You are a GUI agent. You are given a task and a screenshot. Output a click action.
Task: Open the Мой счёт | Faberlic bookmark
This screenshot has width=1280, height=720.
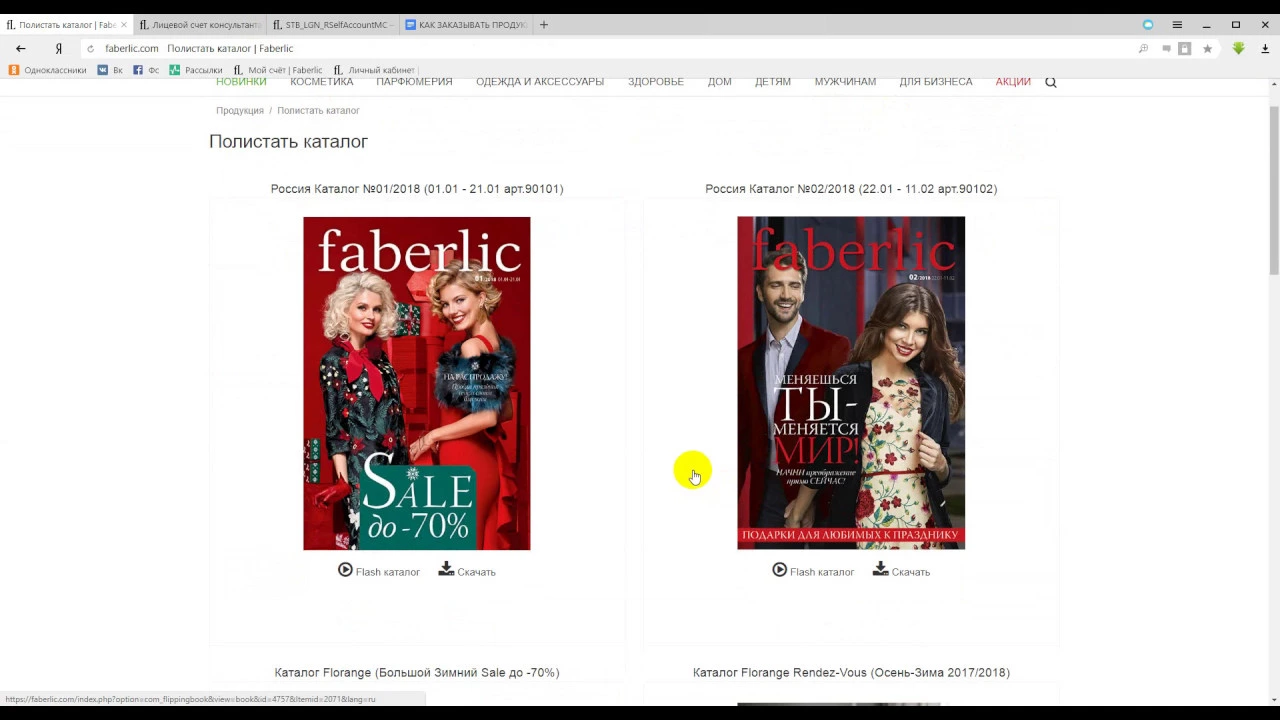coord(278,70)
